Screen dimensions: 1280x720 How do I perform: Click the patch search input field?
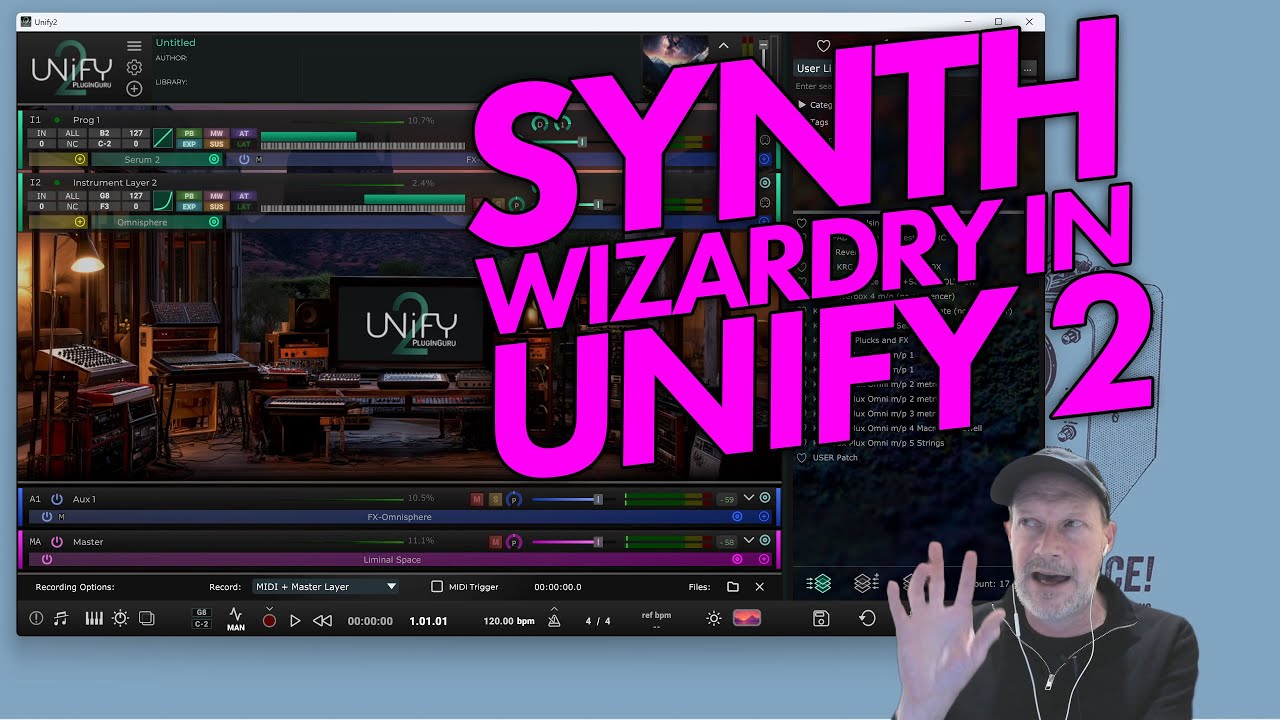click(813, 87)
